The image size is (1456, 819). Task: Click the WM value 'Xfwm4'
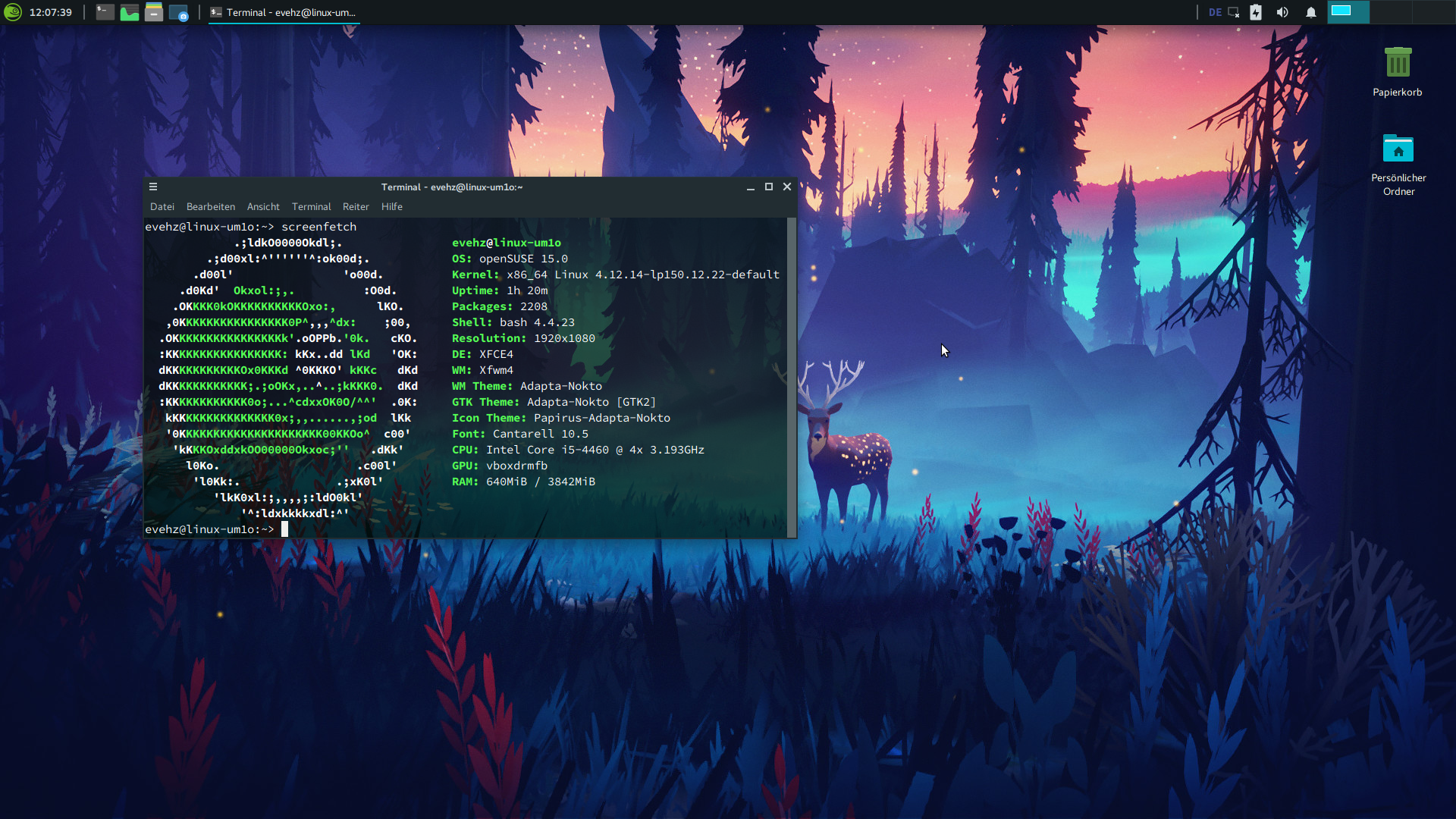496,370
